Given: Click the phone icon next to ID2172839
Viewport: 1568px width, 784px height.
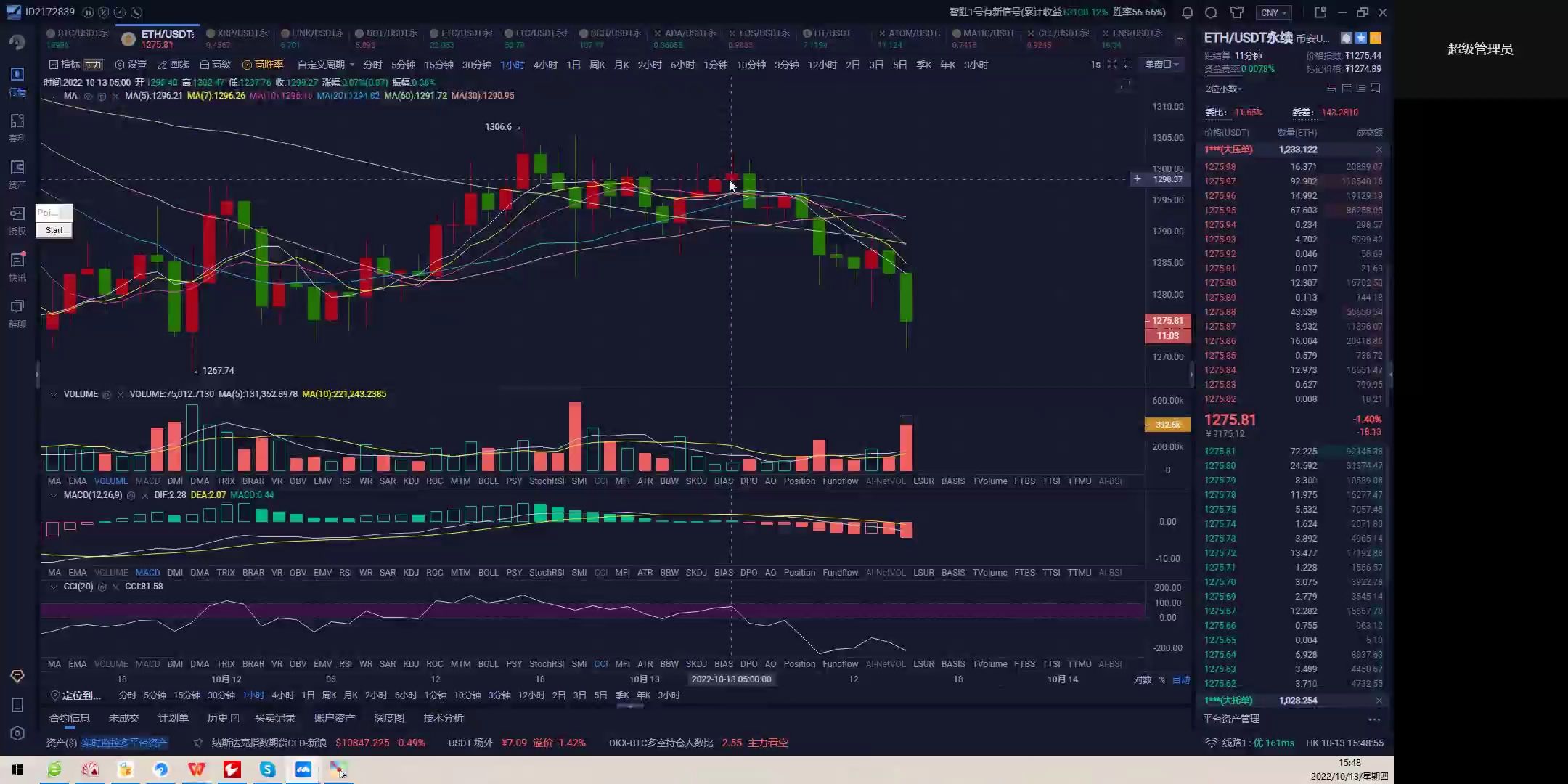Looking at the screenshot, I should point(136,12).
